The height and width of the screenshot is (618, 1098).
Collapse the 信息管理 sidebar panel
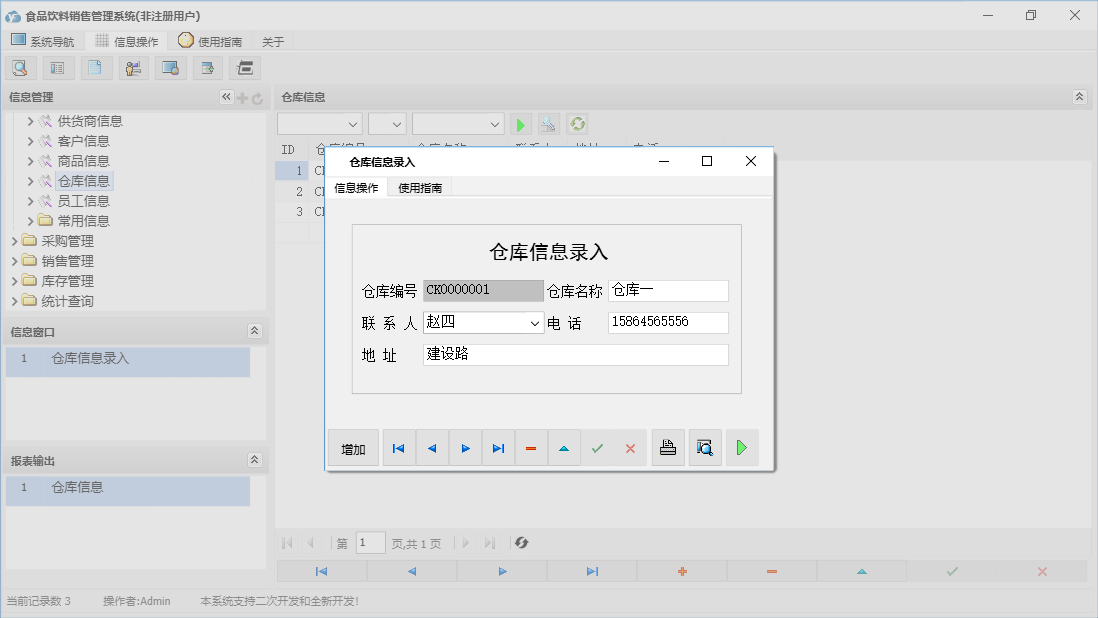[x=226, y=97]
